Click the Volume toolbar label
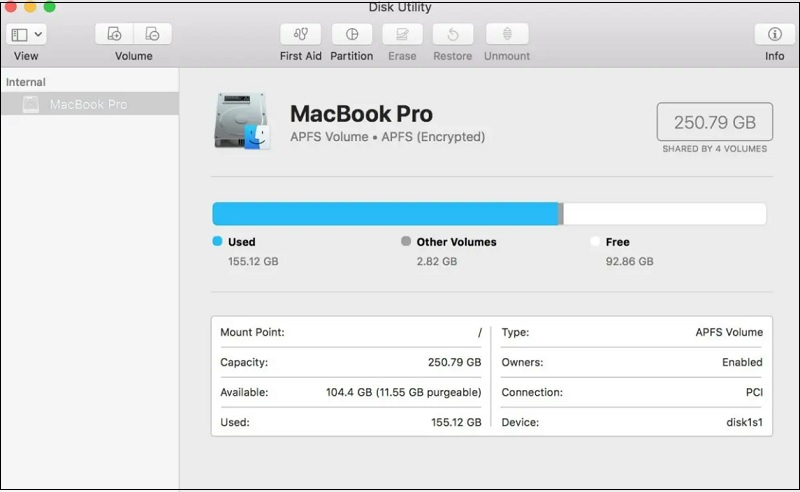 click(x=134, y=56)
